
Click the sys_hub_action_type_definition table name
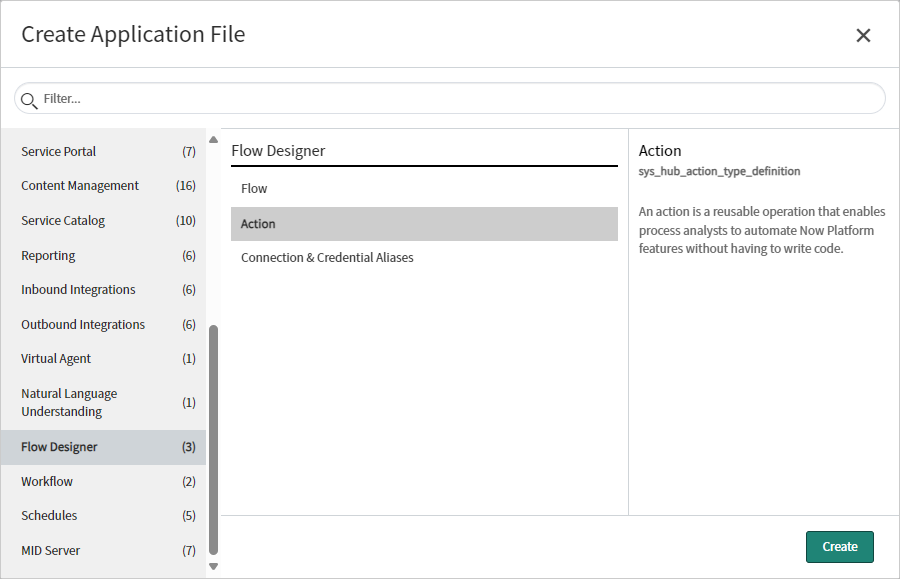point(719,172)
